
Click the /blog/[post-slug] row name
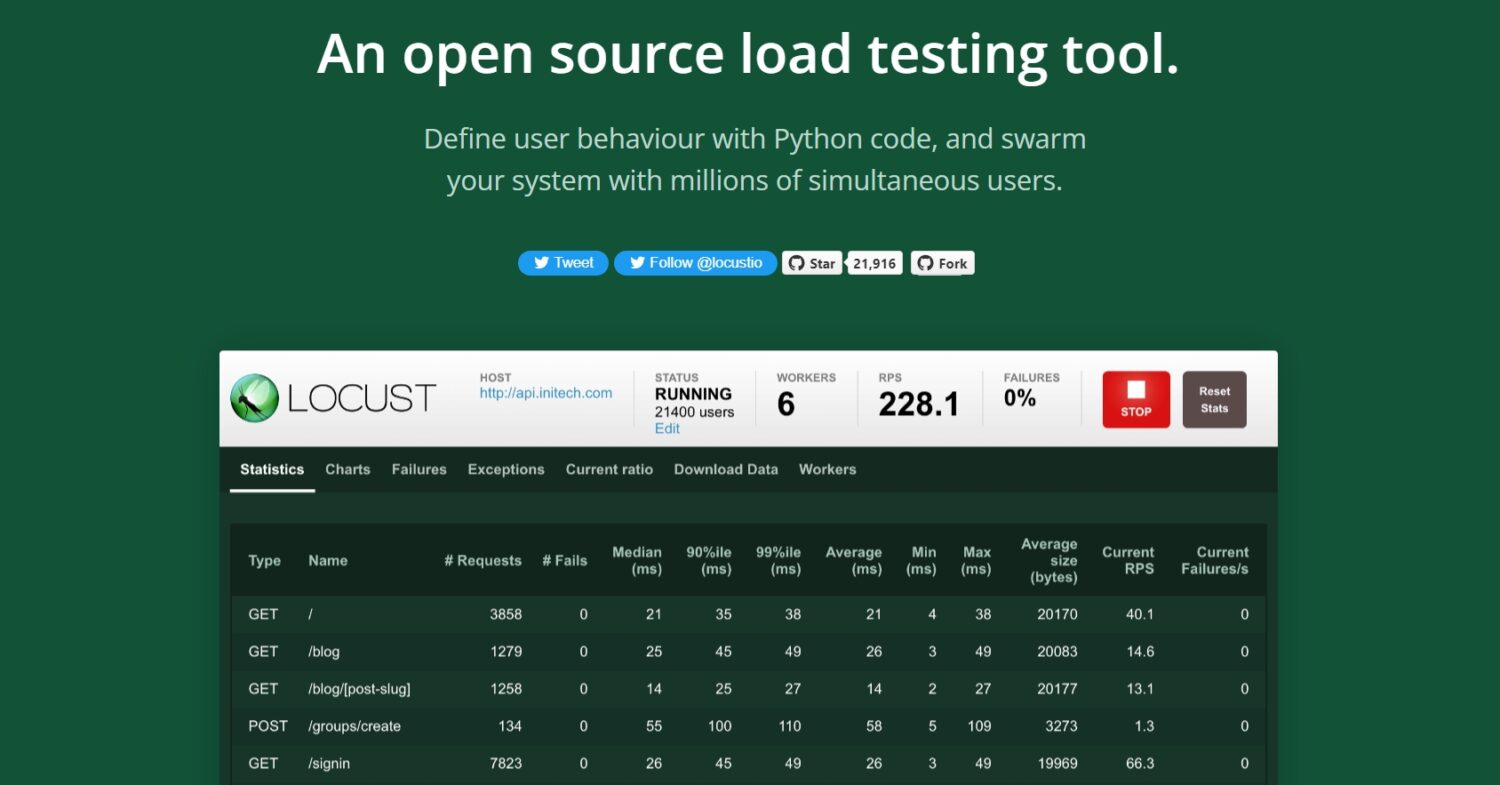(x=359, y=688)
